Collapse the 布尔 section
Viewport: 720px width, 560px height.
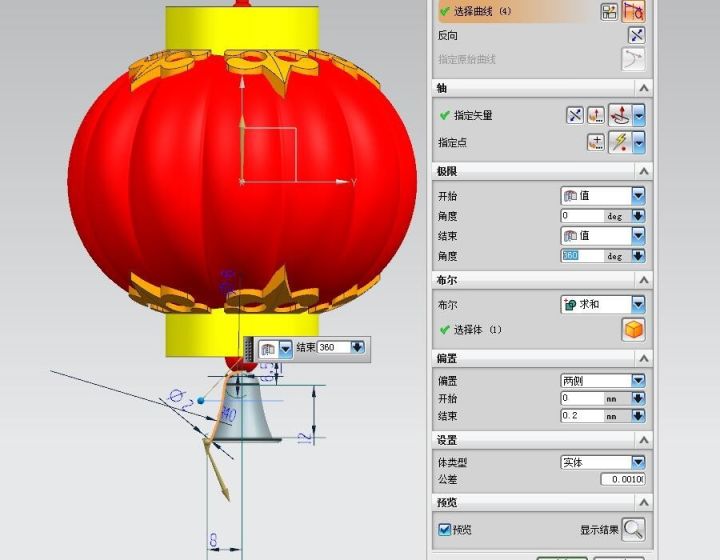(644, 280)
